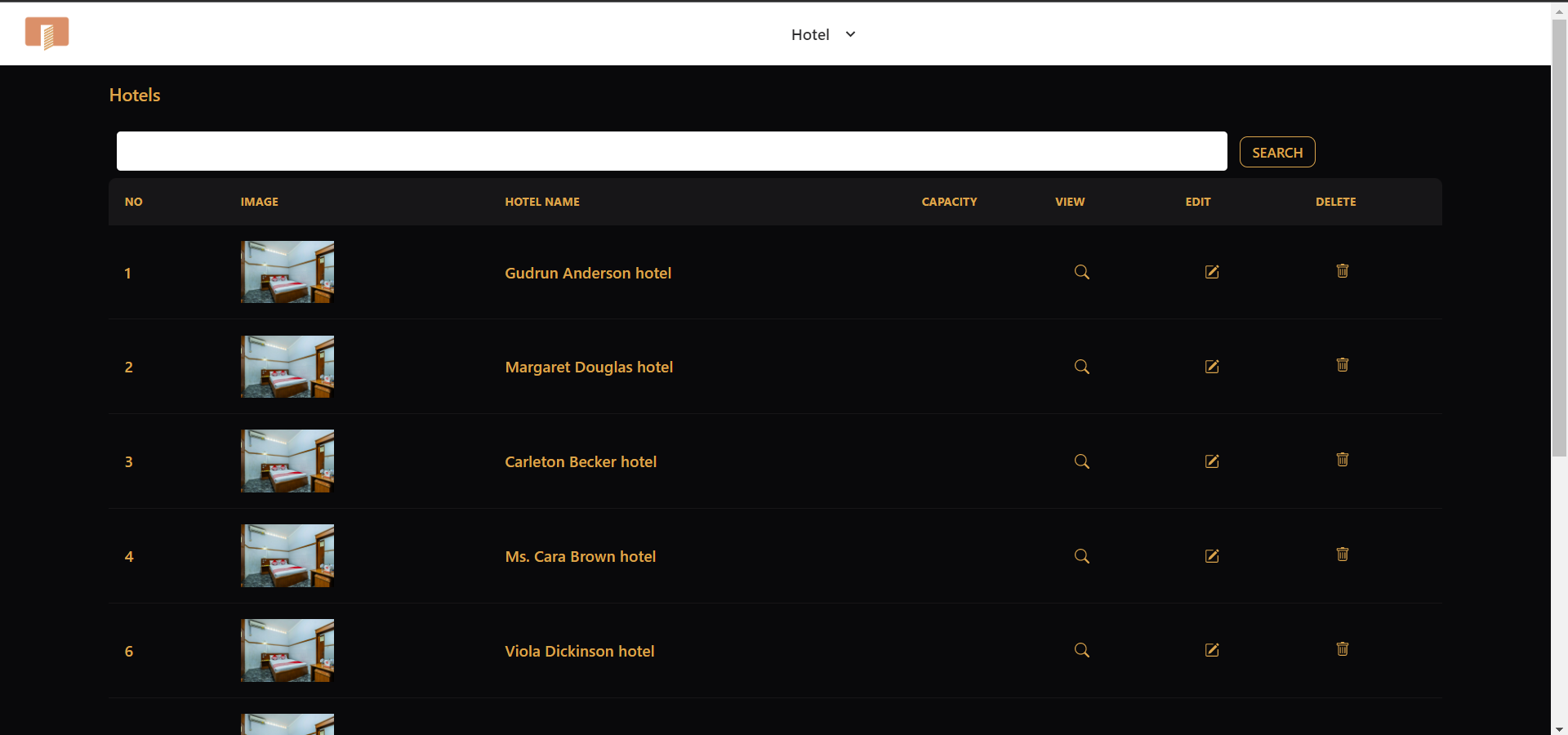View Viola Dickinson hotel details
Screen dimensions: 1568x735
pyautogui.click(x=1081, y=650)
